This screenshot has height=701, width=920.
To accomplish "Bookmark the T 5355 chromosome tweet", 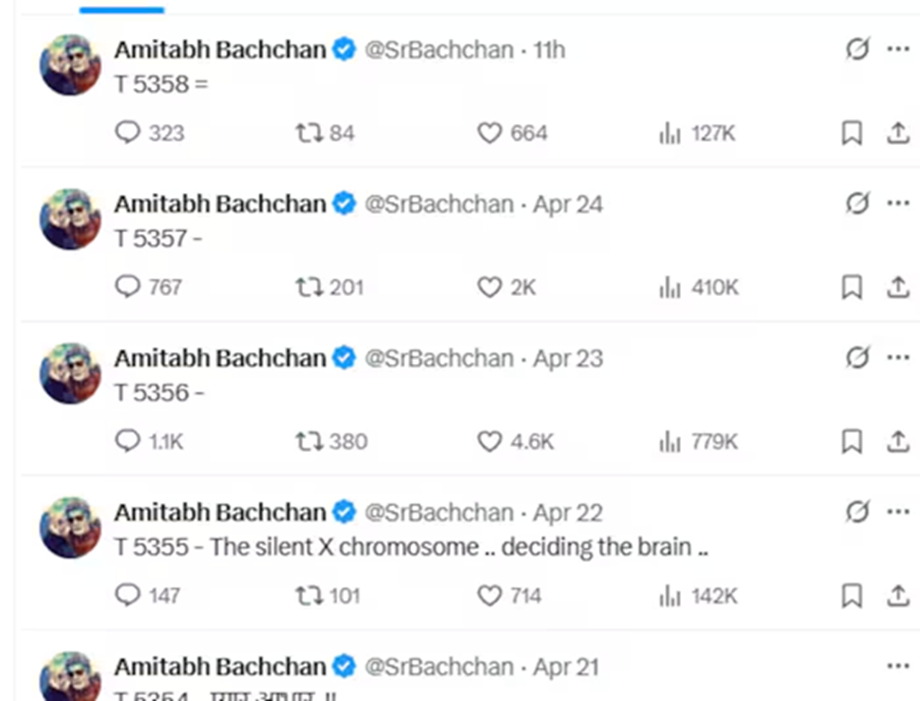I will click(x=851, y=596).
